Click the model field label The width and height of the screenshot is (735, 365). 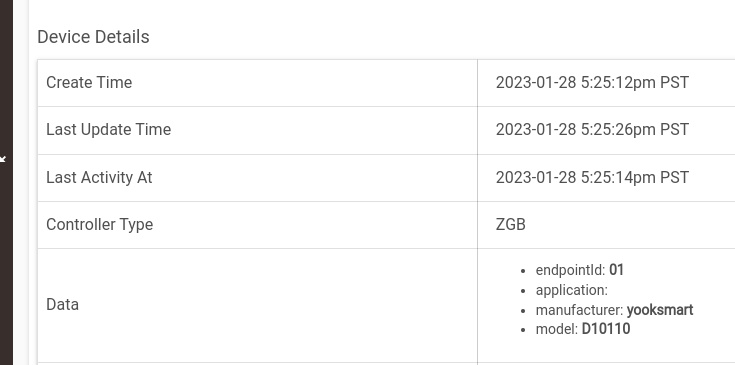coord(557,329)
